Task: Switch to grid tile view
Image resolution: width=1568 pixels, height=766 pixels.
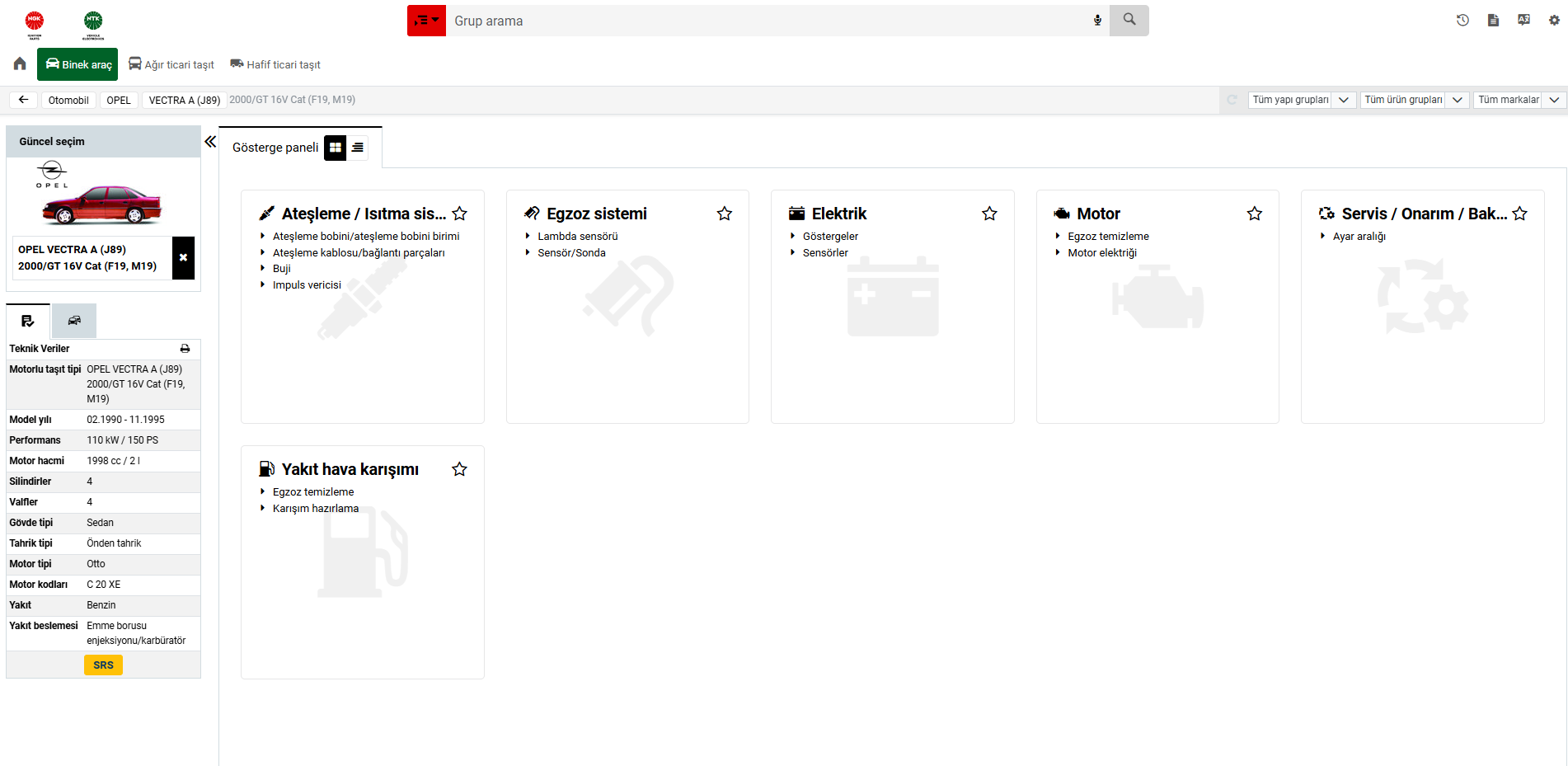Action: tap(336, 148)
